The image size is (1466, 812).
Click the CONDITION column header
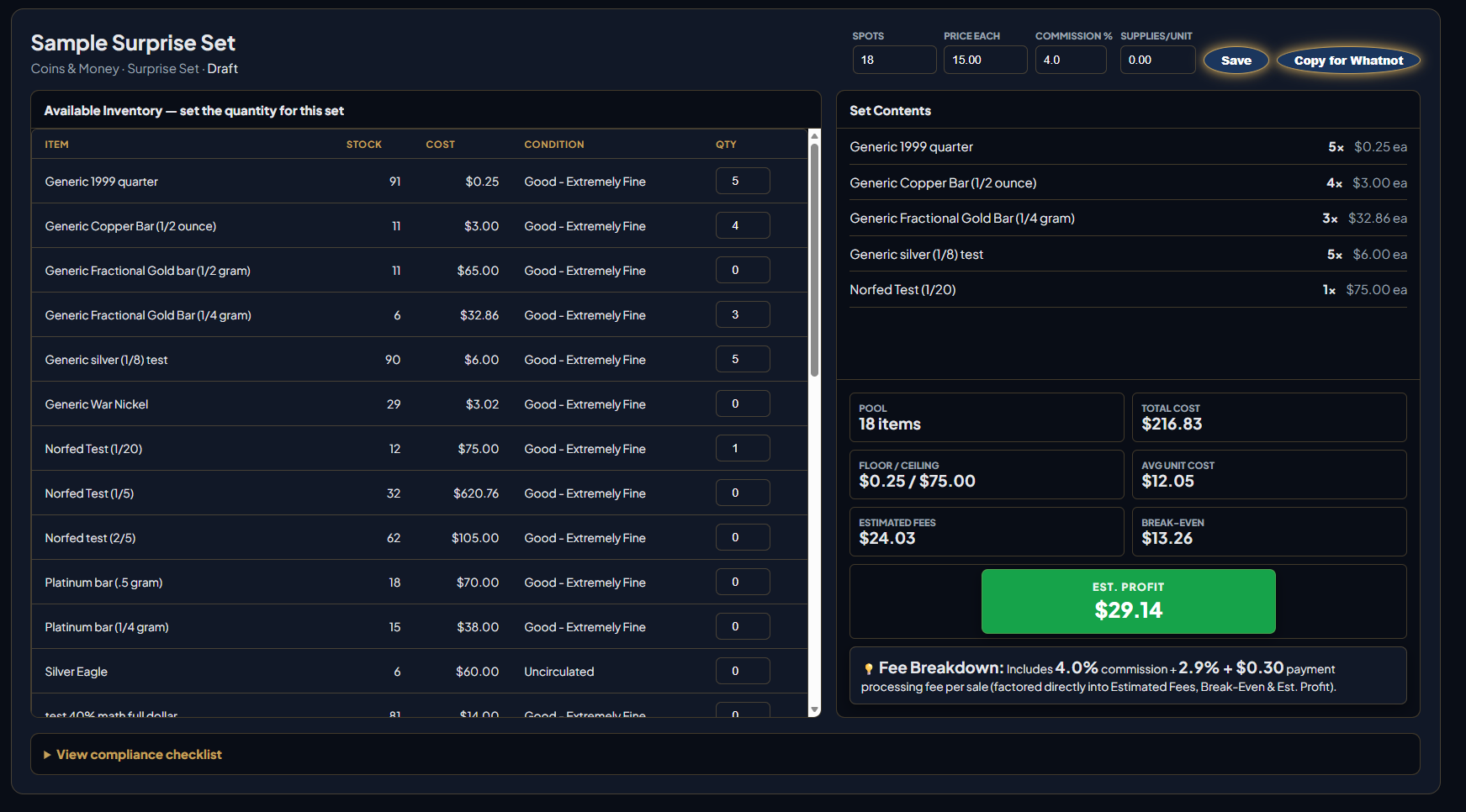coord(553,145)
